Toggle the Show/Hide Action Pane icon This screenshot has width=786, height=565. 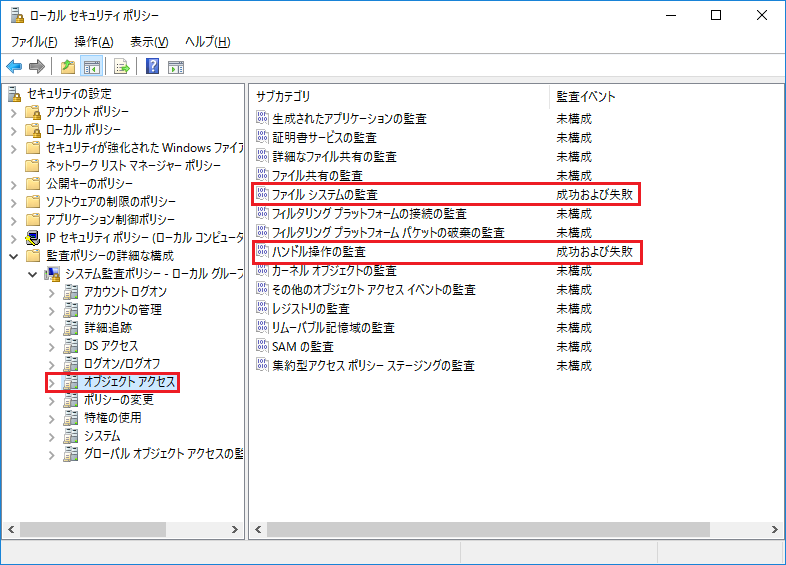click(x=176, y=66)
